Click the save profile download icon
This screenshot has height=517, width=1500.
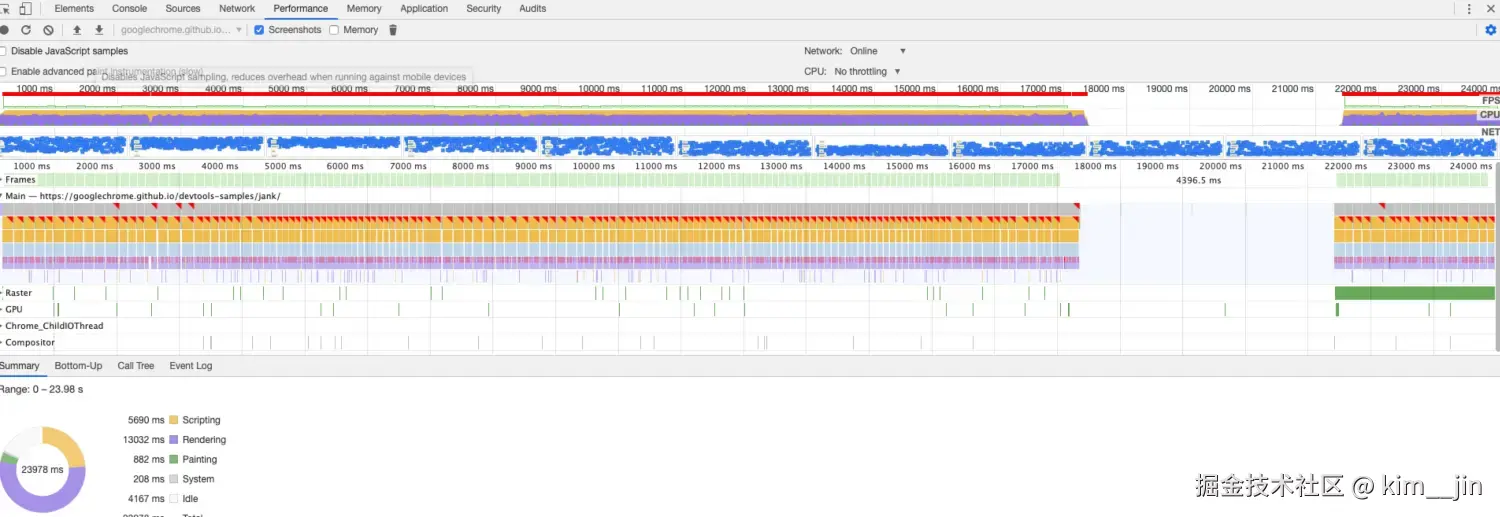[x=99, y=30]
